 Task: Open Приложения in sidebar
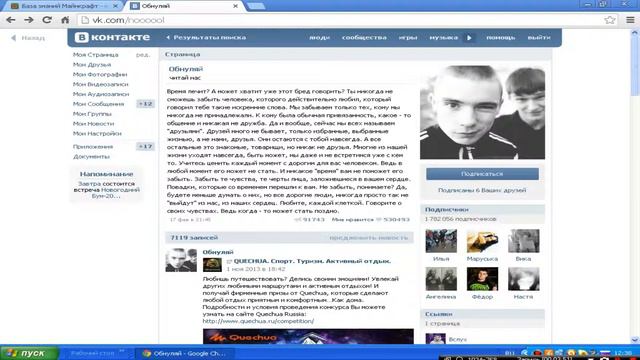coord(93,147)
